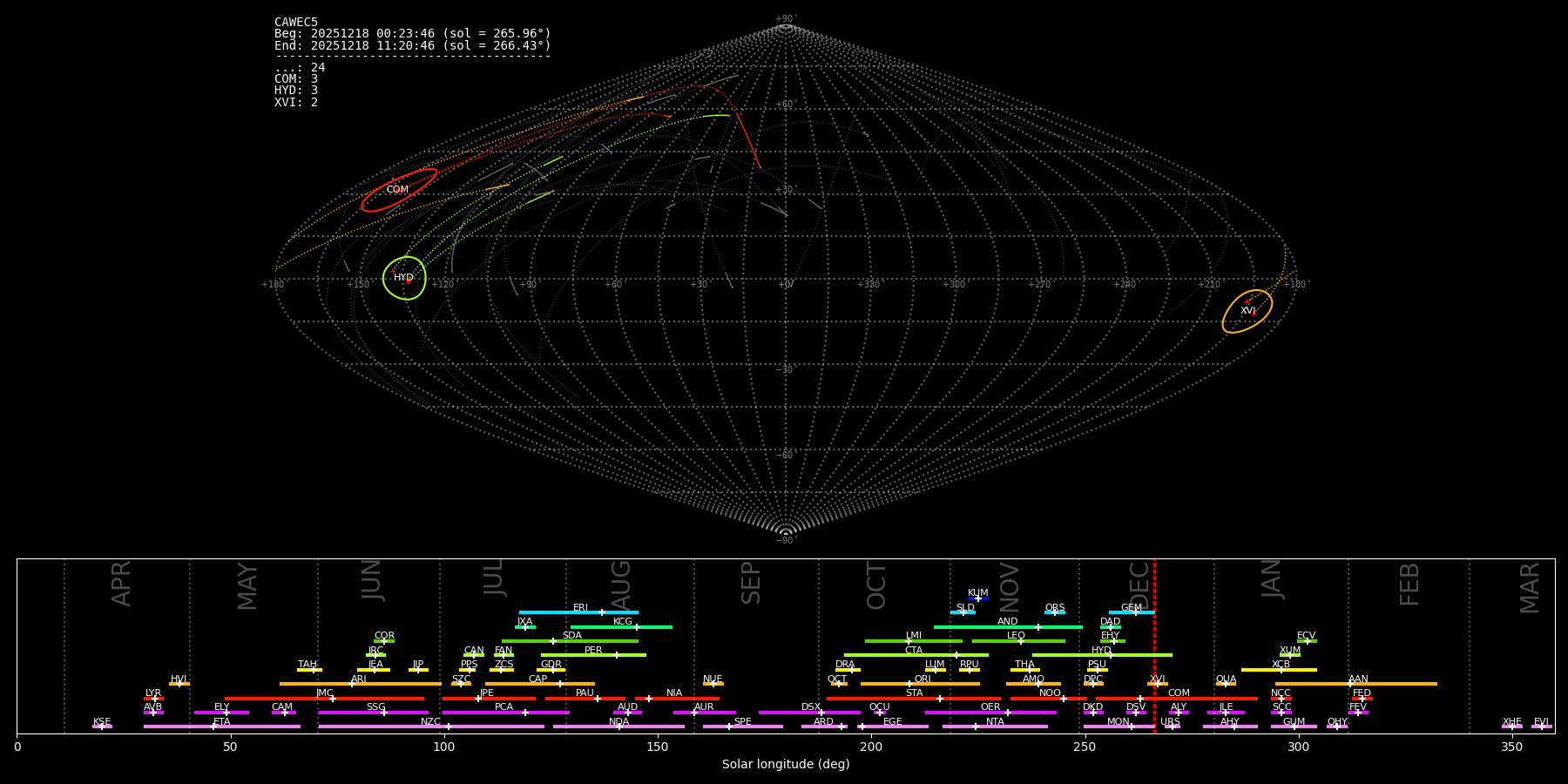Click the COM radiant ellipse on sky map
1568x784 pixels.
(398, 190)
